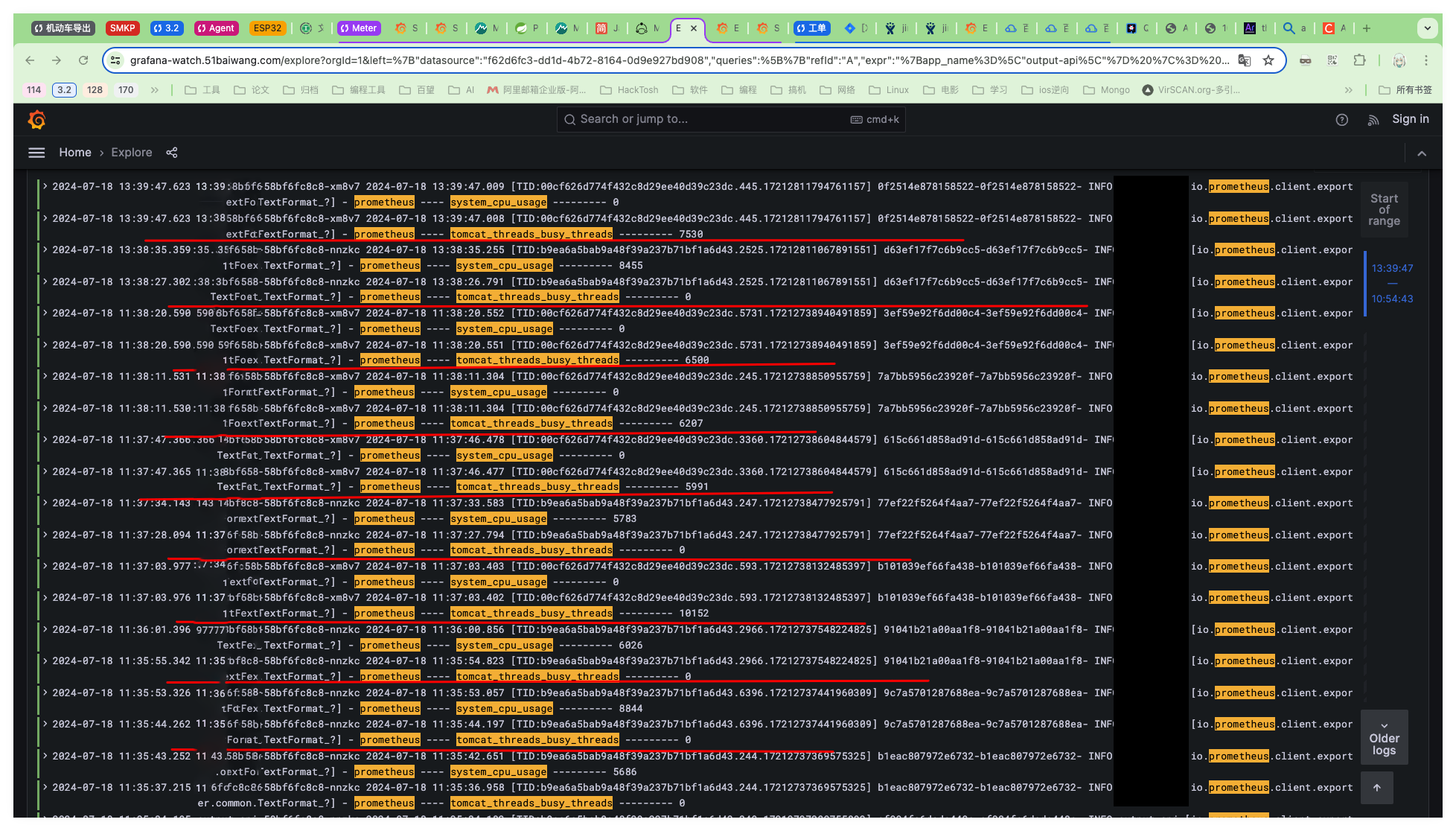Click the share link icon beside Explore
1456x831 pixels.
coord(172,153)
